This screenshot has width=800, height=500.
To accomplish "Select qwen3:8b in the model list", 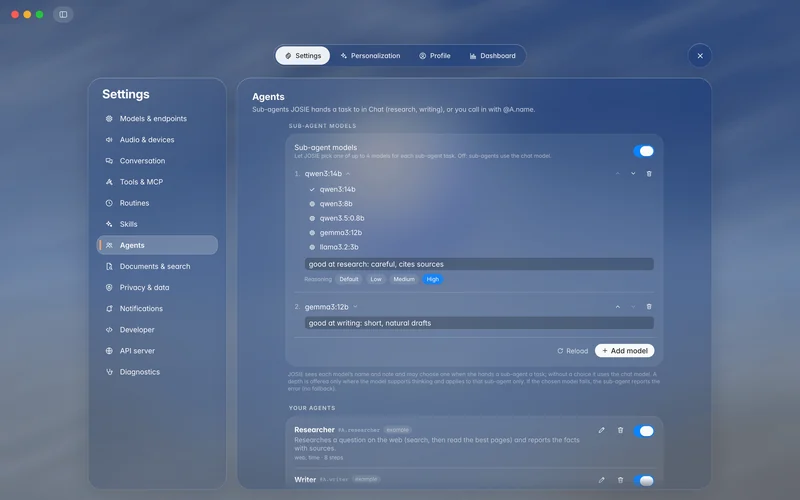I will pos(331,204).
